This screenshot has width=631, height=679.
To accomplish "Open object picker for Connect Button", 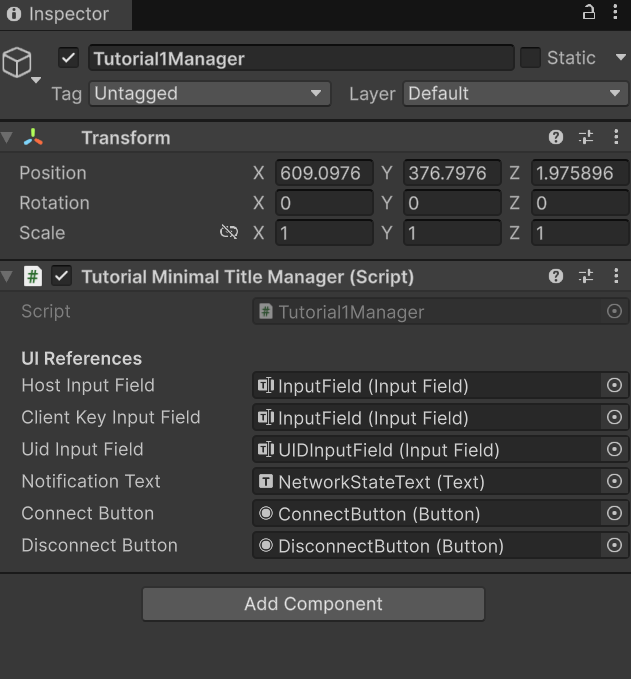I will 615,514.
